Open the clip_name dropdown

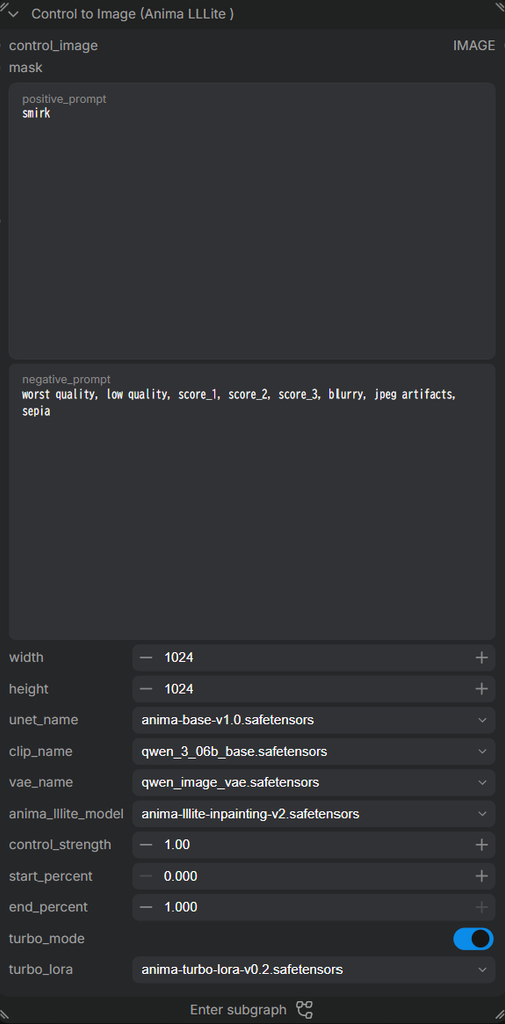pos(314,752)
